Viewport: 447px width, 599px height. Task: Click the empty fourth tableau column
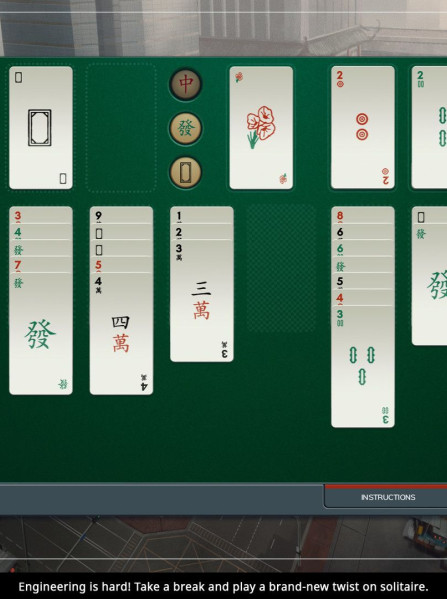click(x=282, y=268)
